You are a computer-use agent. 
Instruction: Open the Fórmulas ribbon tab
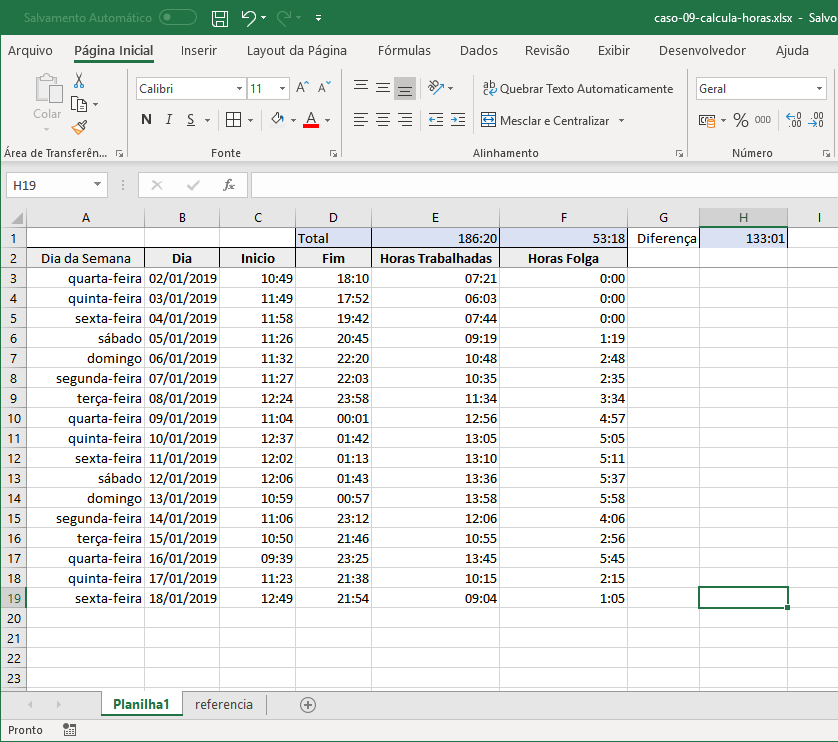pos(404,51)
